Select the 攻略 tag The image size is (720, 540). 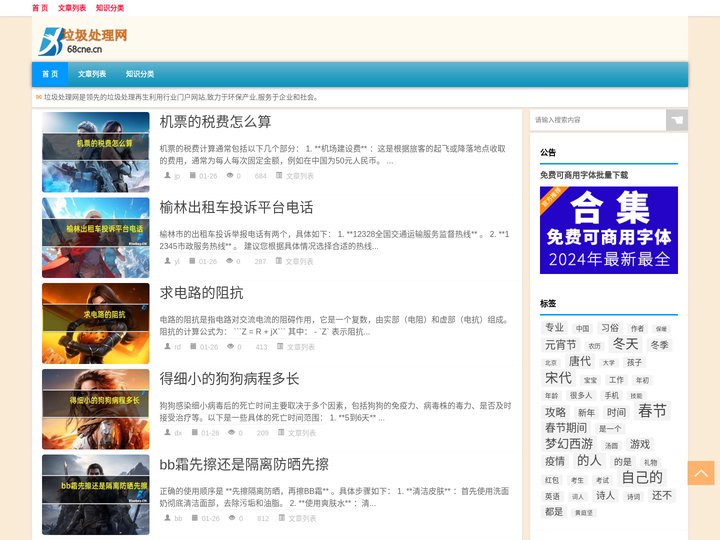click(555, 412)
